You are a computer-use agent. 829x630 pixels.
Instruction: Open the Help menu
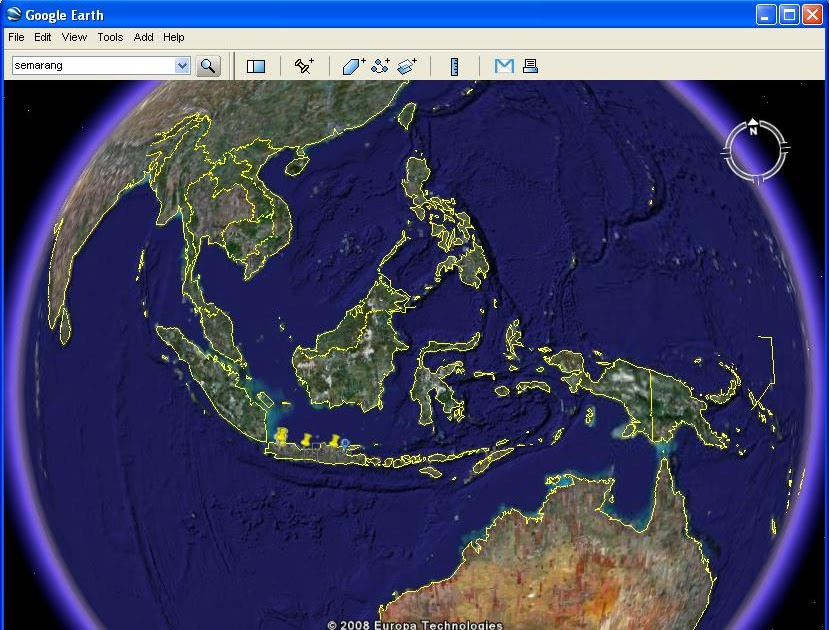(173, 37)
